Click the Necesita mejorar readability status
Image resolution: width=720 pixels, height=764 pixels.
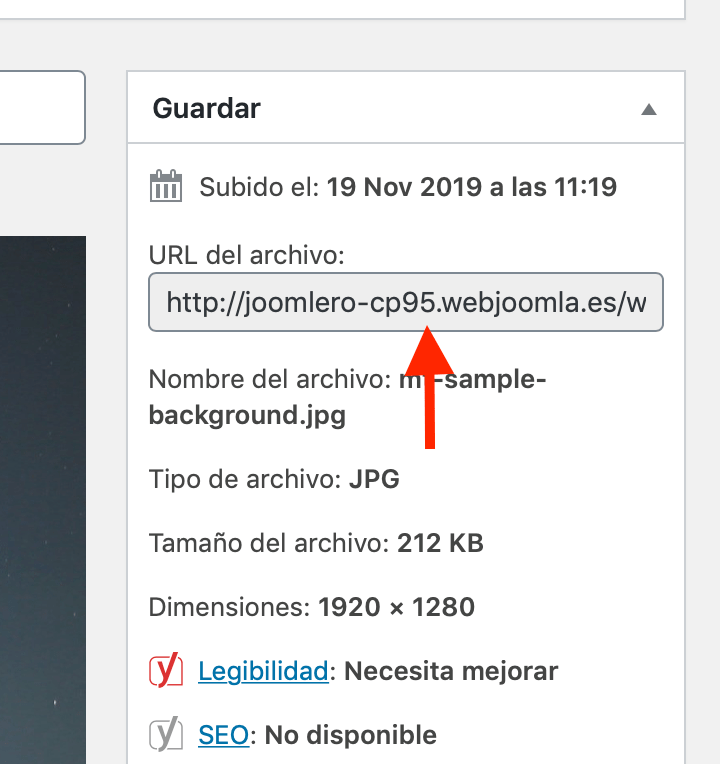[x=451, y=671]
